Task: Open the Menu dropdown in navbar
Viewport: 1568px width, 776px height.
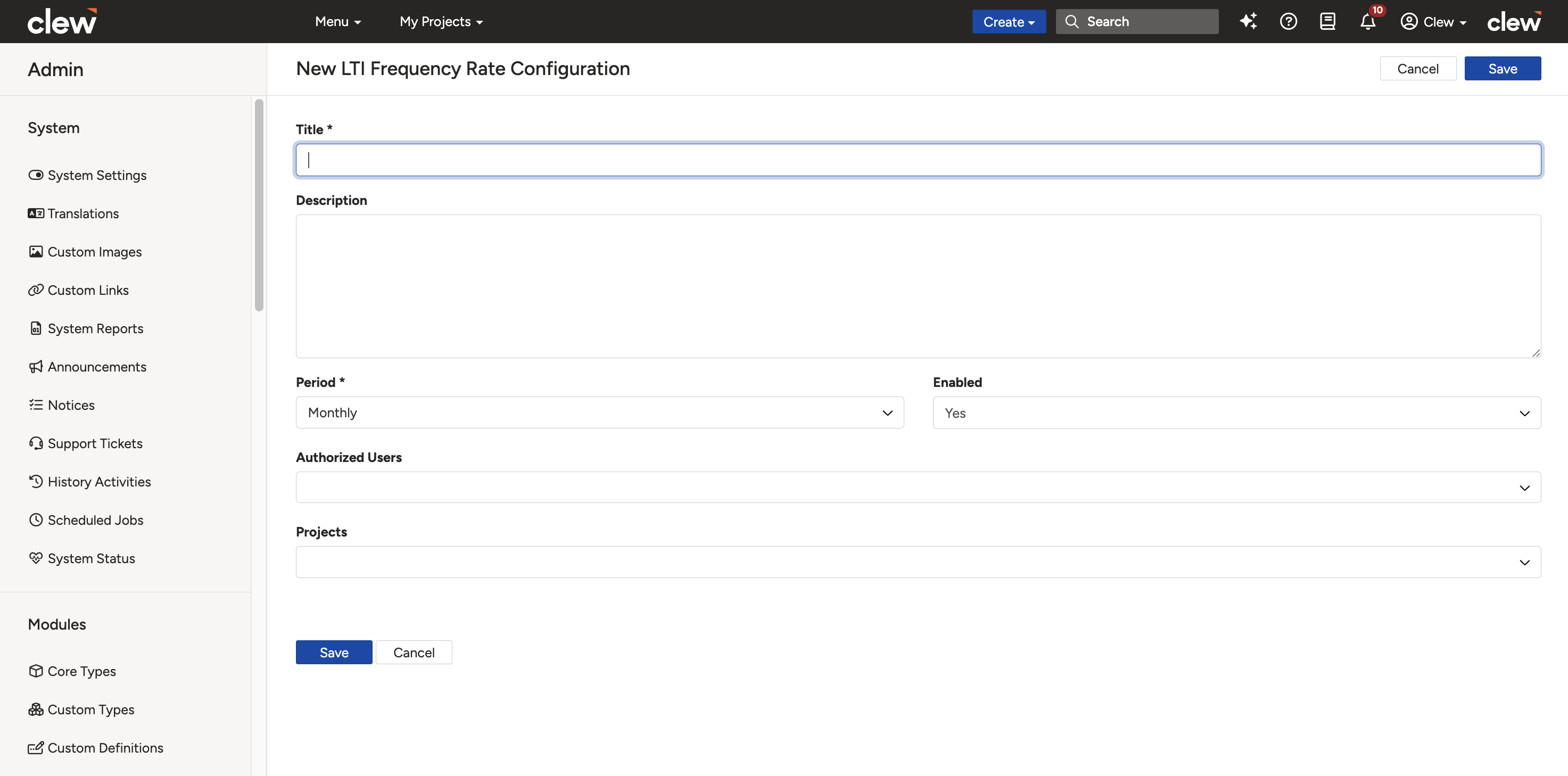Action: click(x=338, y=21)
